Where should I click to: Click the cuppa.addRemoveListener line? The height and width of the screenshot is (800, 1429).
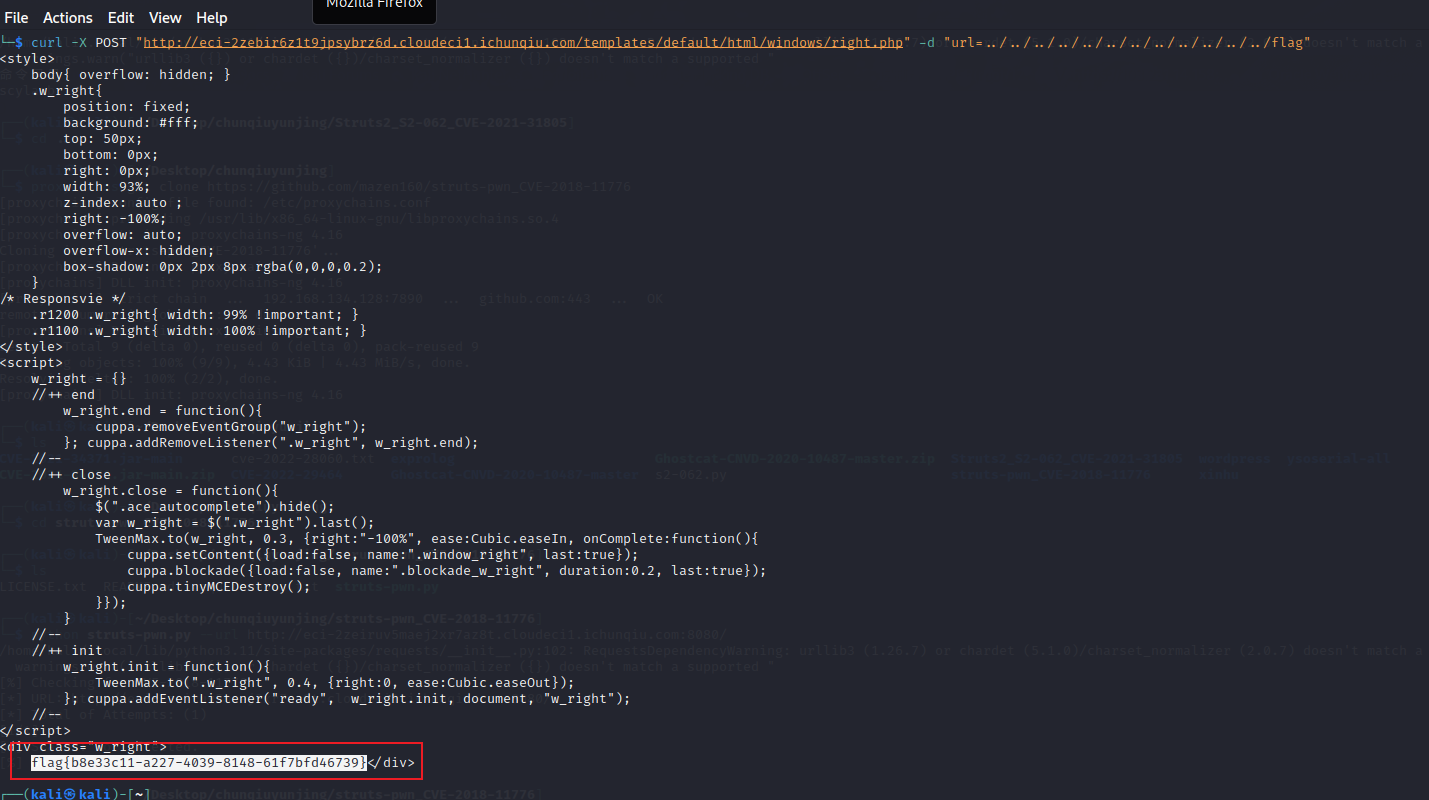pos(271,443)
